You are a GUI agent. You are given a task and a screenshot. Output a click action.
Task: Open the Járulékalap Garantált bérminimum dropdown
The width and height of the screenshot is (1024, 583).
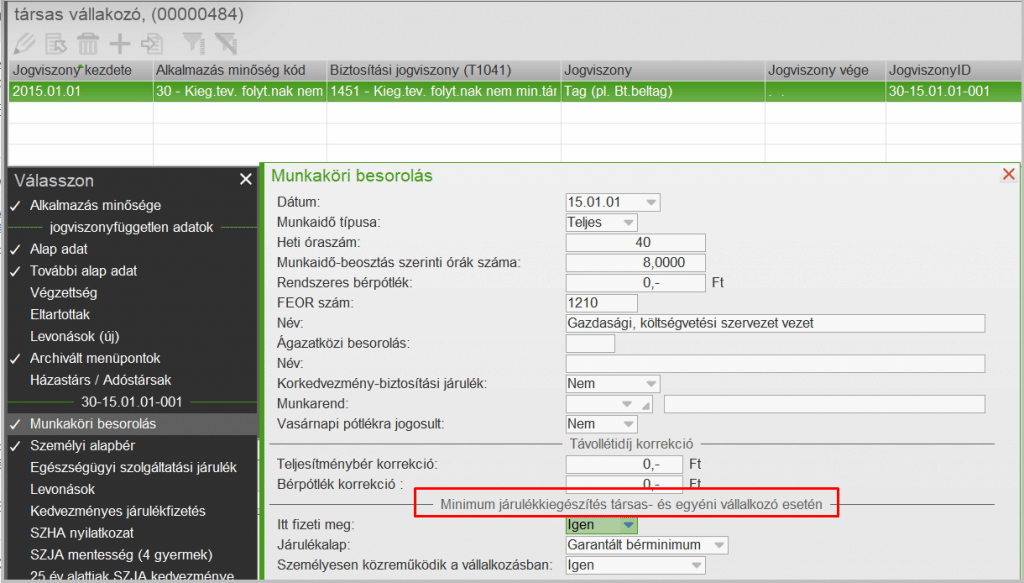point(718,545)
